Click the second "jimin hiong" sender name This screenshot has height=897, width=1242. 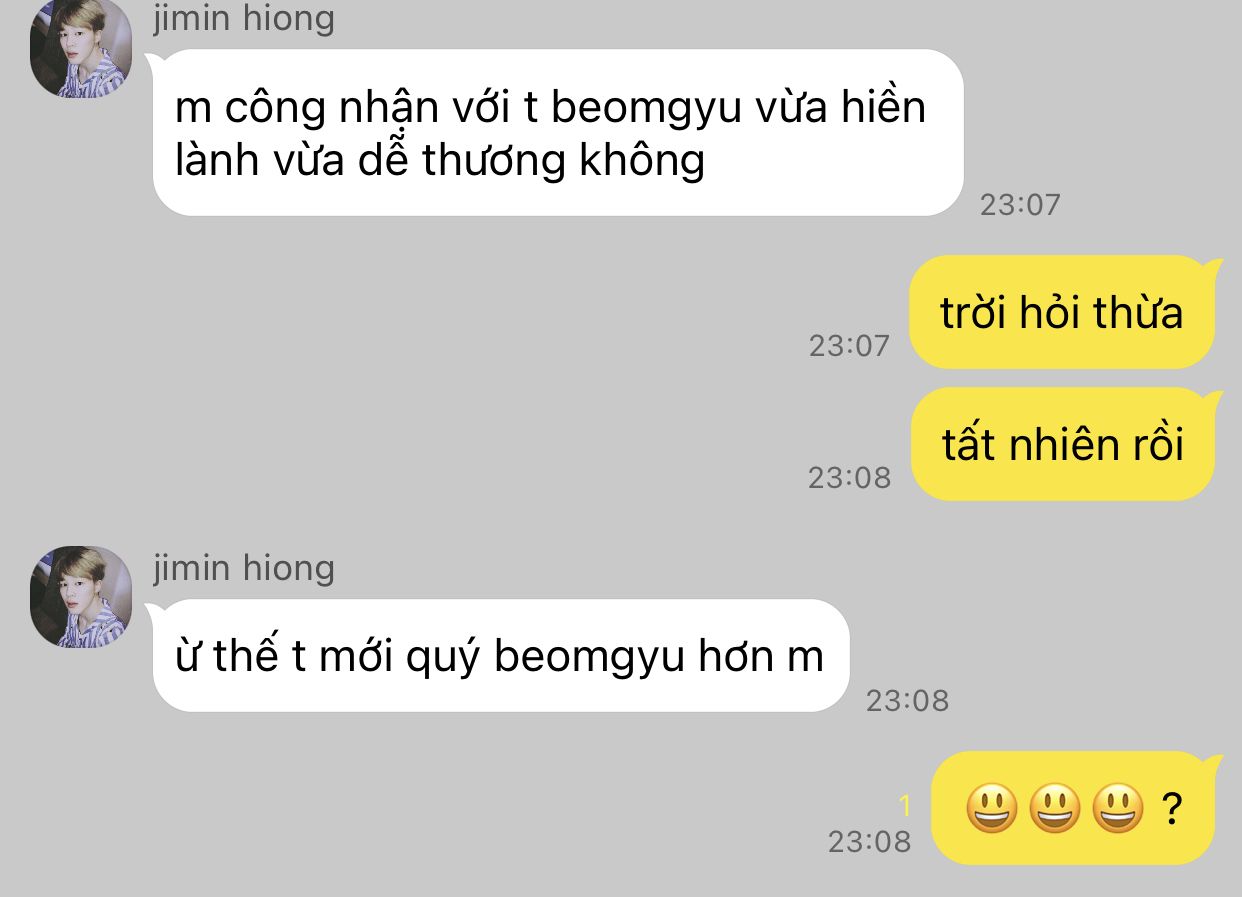tap(244, 568)
